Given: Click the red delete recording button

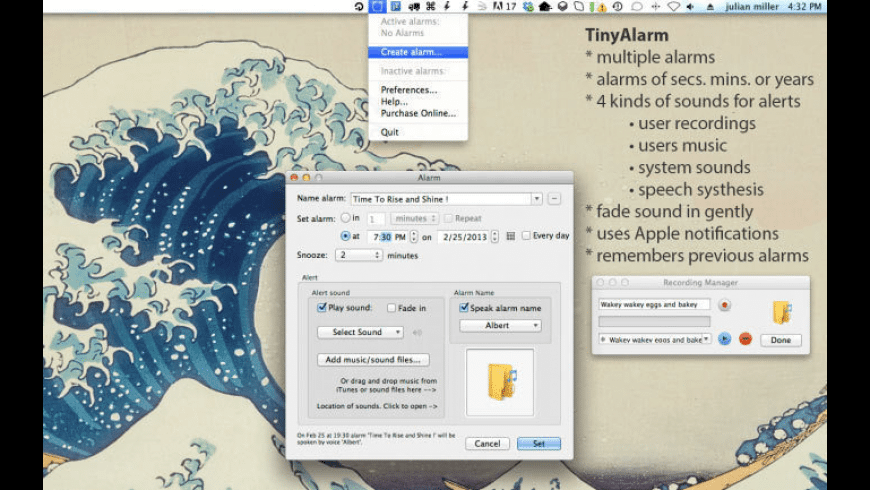Looking at the screenshot, I should pyautogui.click(x=745, y=339).
